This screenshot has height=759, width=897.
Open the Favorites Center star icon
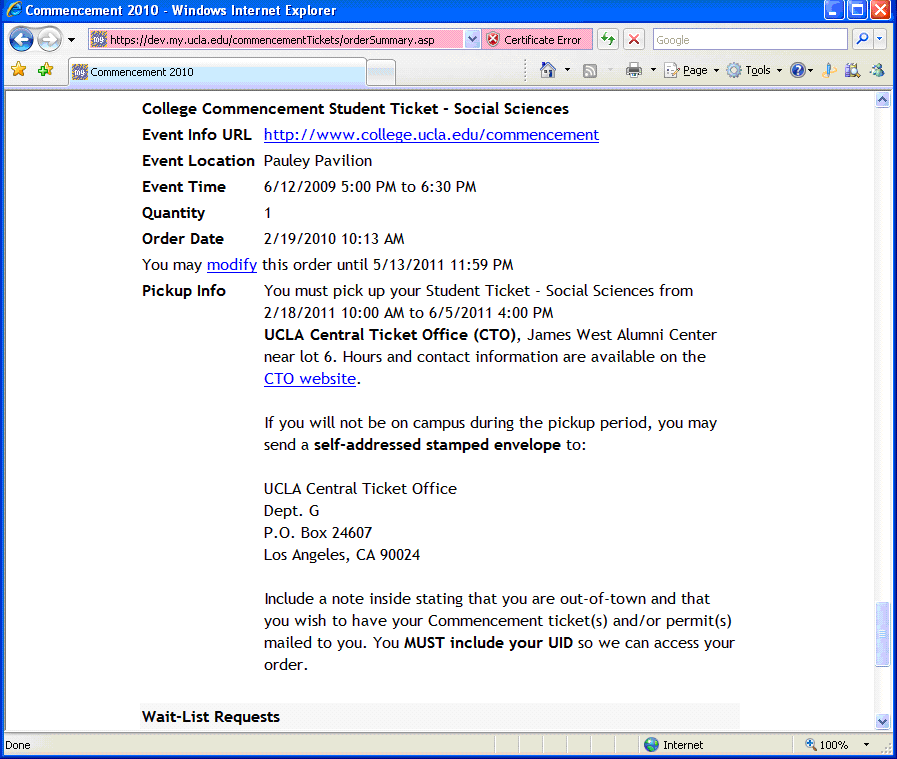(x=18, y=70)
